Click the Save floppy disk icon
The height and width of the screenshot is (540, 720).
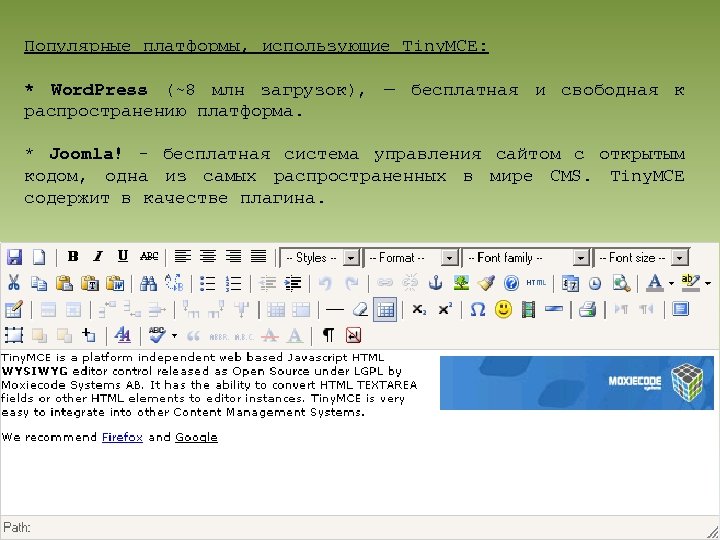coord(14,257)
